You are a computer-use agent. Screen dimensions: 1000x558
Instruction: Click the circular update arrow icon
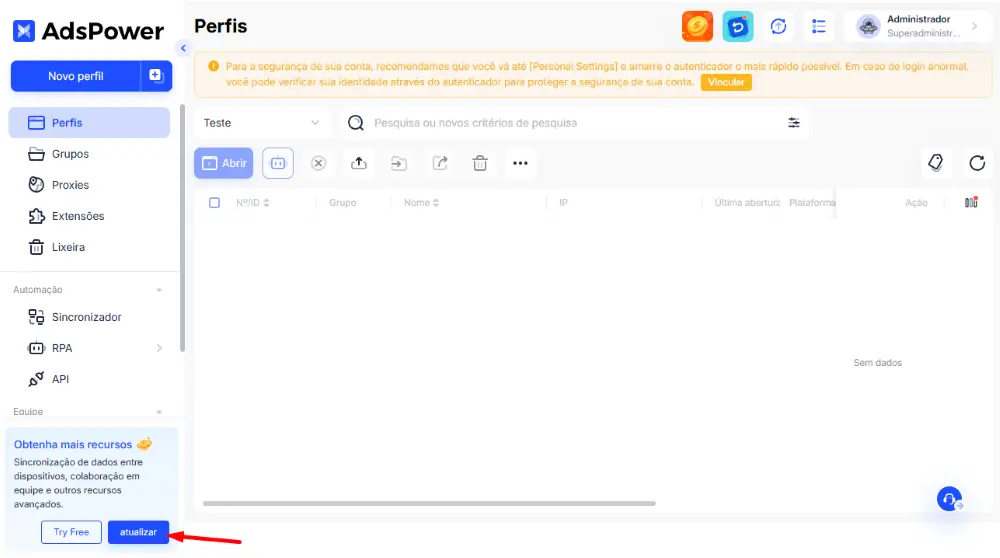point(778,27)
